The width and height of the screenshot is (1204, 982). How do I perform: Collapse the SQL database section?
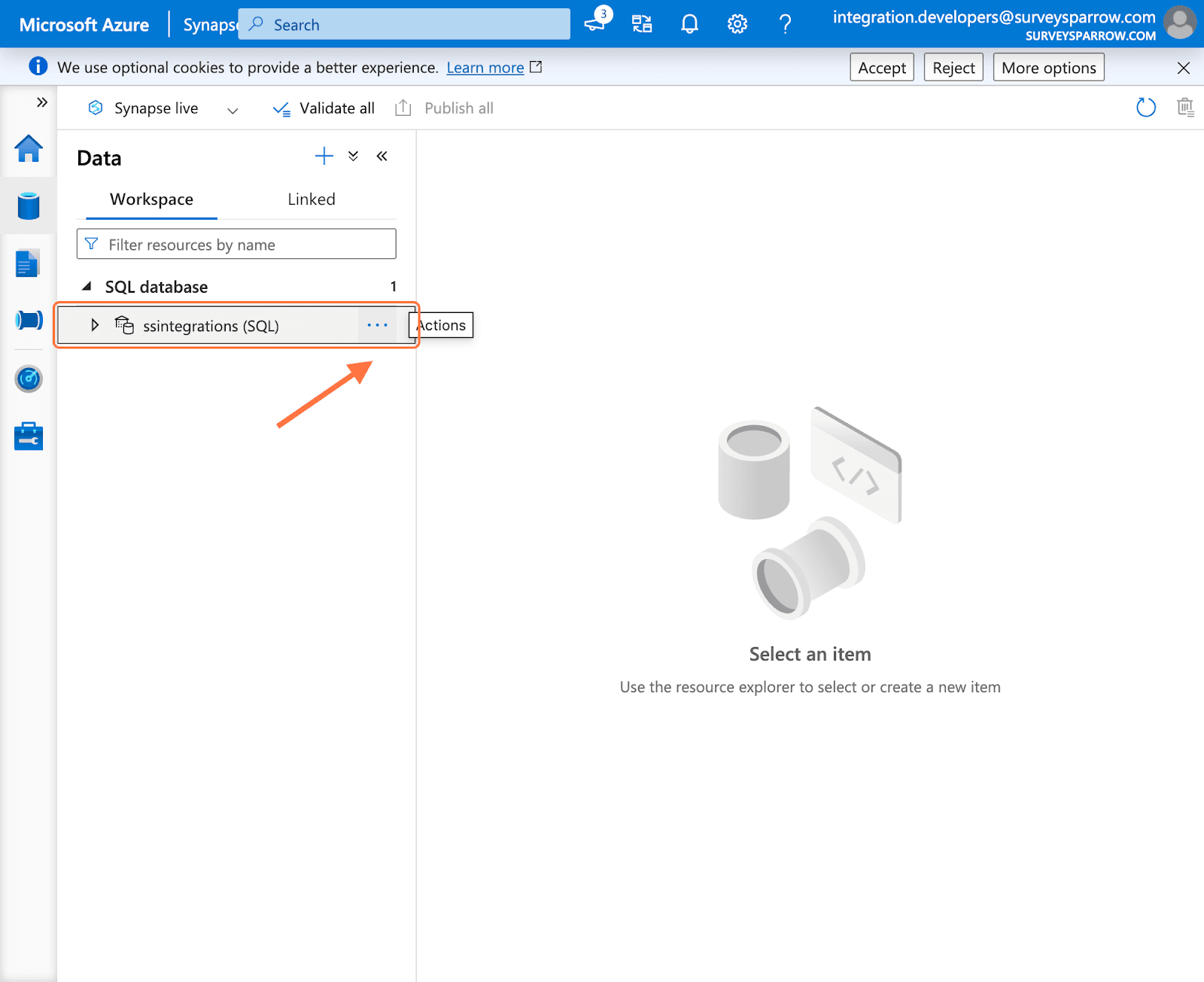coord(87,287)
